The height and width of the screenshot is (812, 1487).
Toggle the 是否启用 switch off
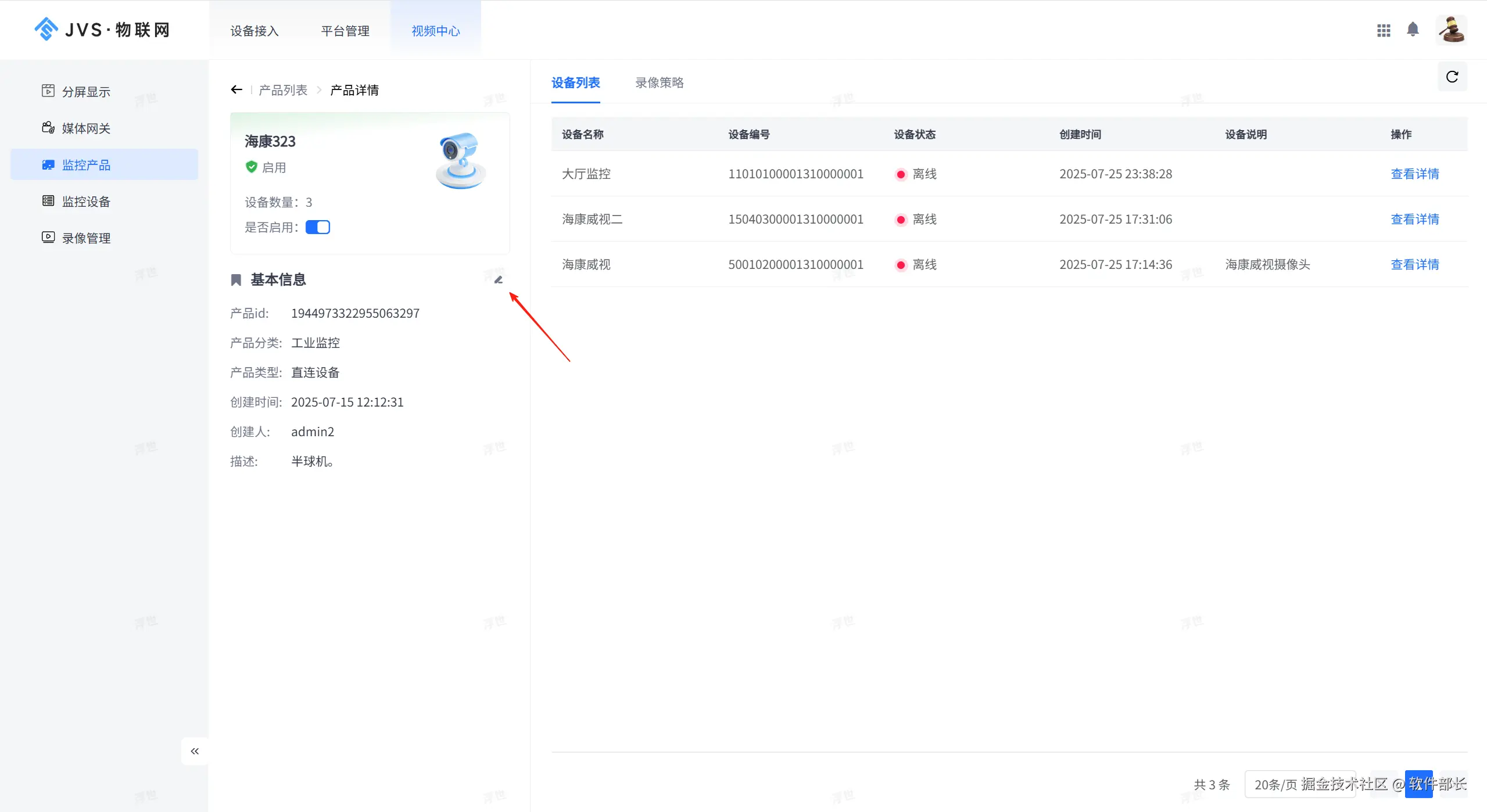click(318, 227)
